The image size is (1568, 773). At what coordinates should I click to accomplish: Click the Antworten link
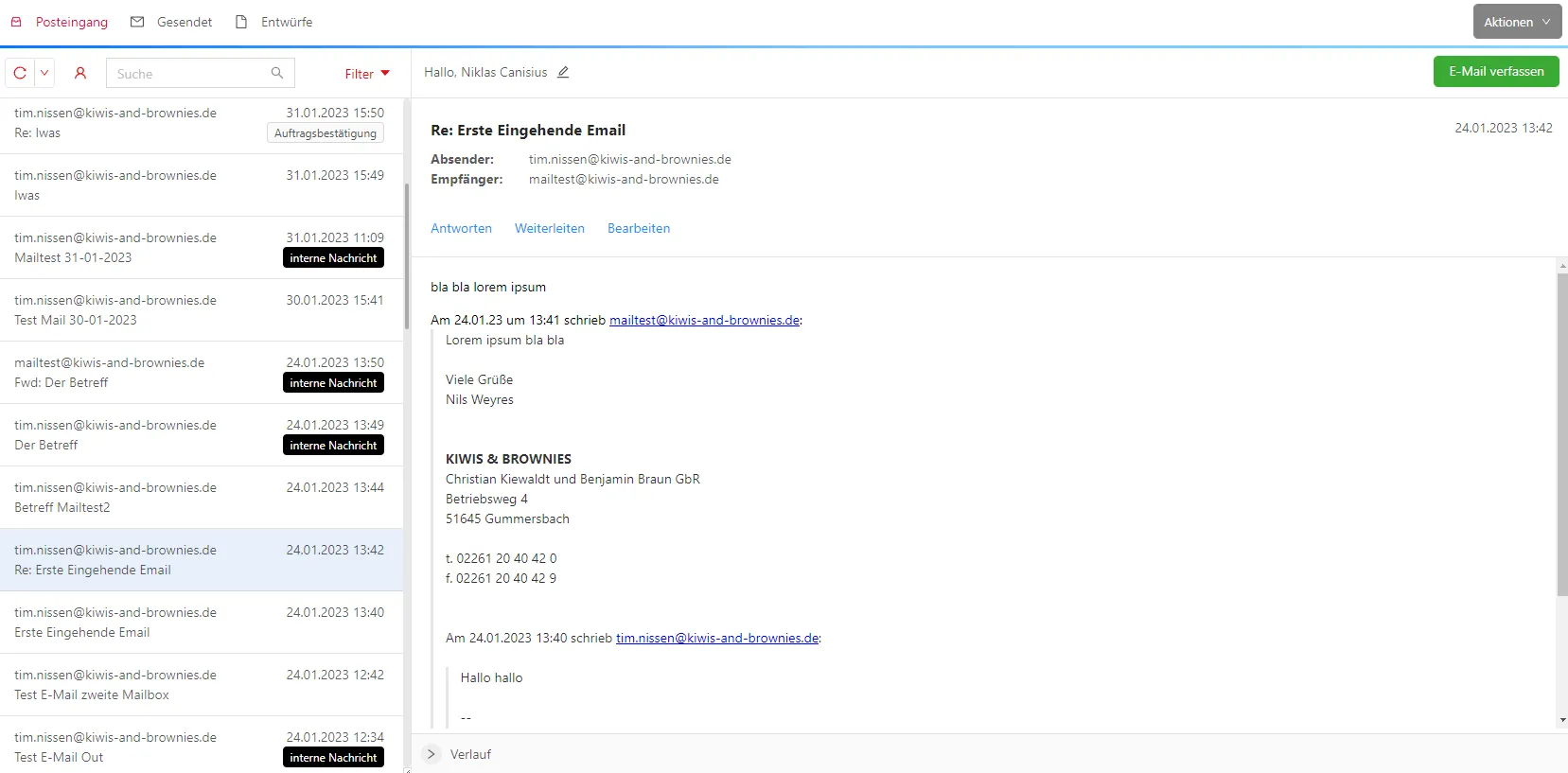tap(461, 228)
